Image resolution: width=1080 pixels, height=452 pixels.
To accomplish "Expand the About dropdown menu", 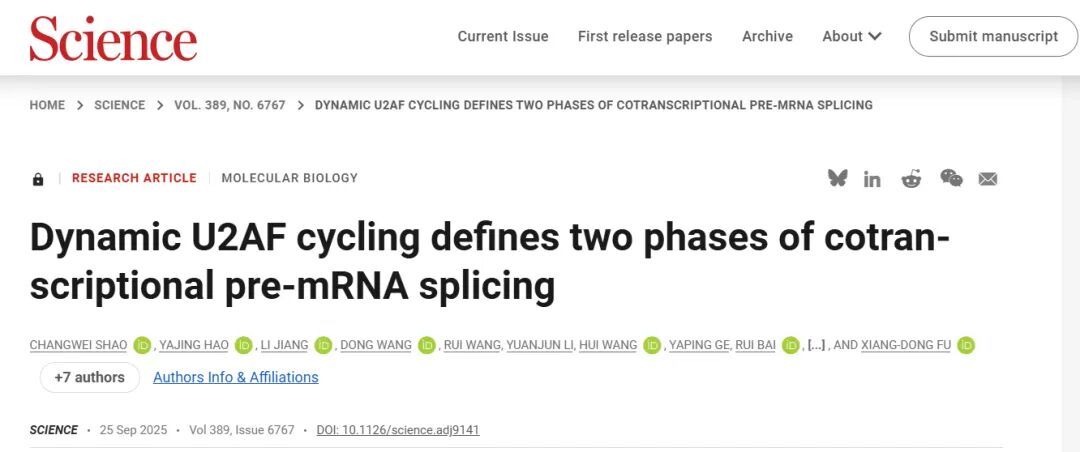I will click(x=852, y=36).
